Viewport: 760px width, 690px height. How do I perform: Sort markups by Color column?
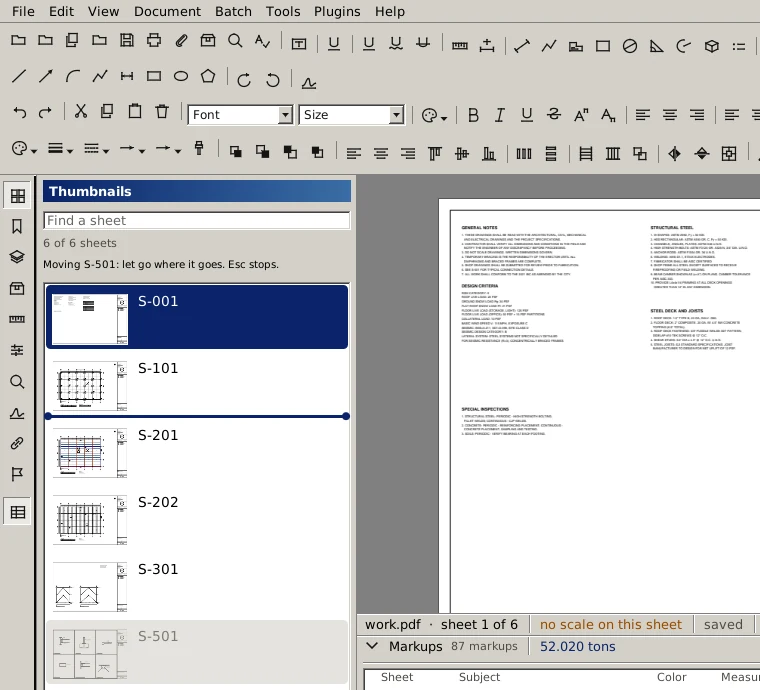671,677
